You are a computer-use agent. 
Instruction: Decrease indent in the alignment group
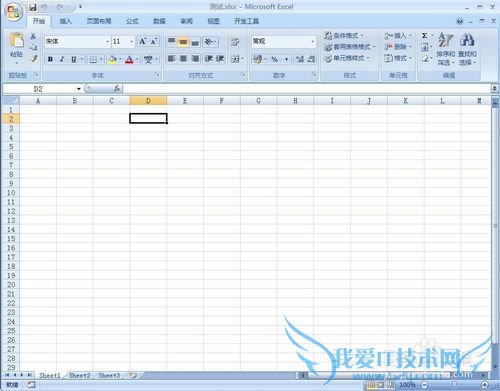point(209,59)
